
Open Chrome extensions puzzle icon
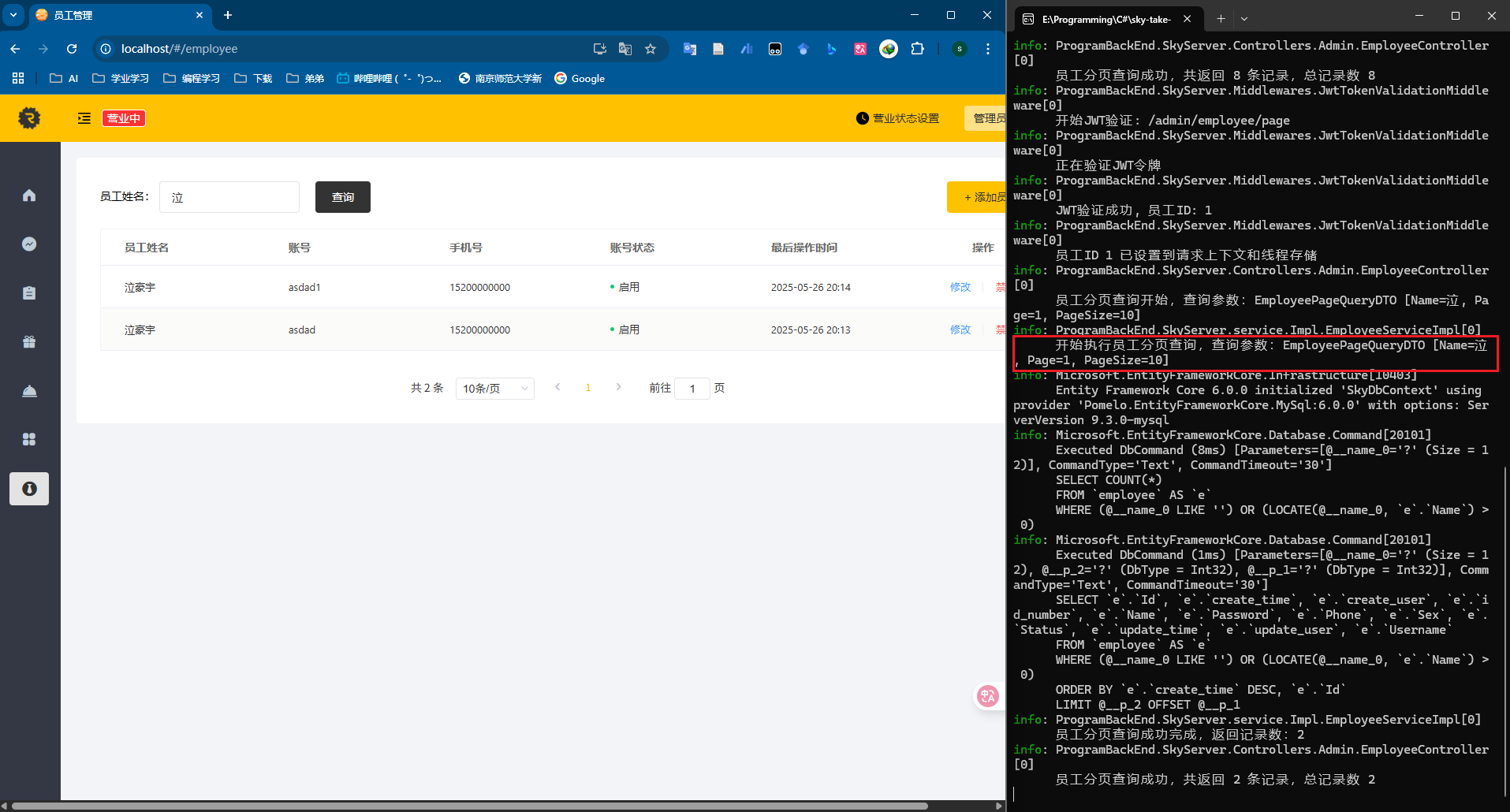coord(917,49)
